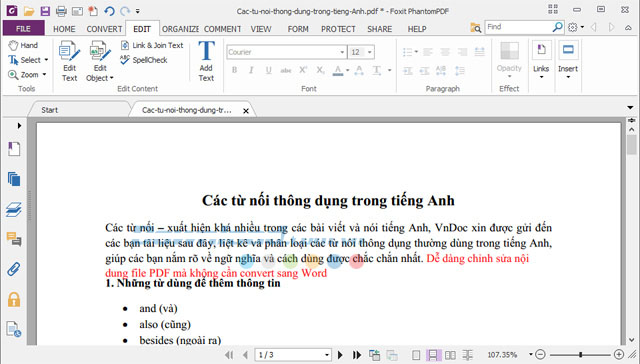This screenshot has width=640, height=364.
Task: Open the attachments paperclip panel
Action: [14, 269]
